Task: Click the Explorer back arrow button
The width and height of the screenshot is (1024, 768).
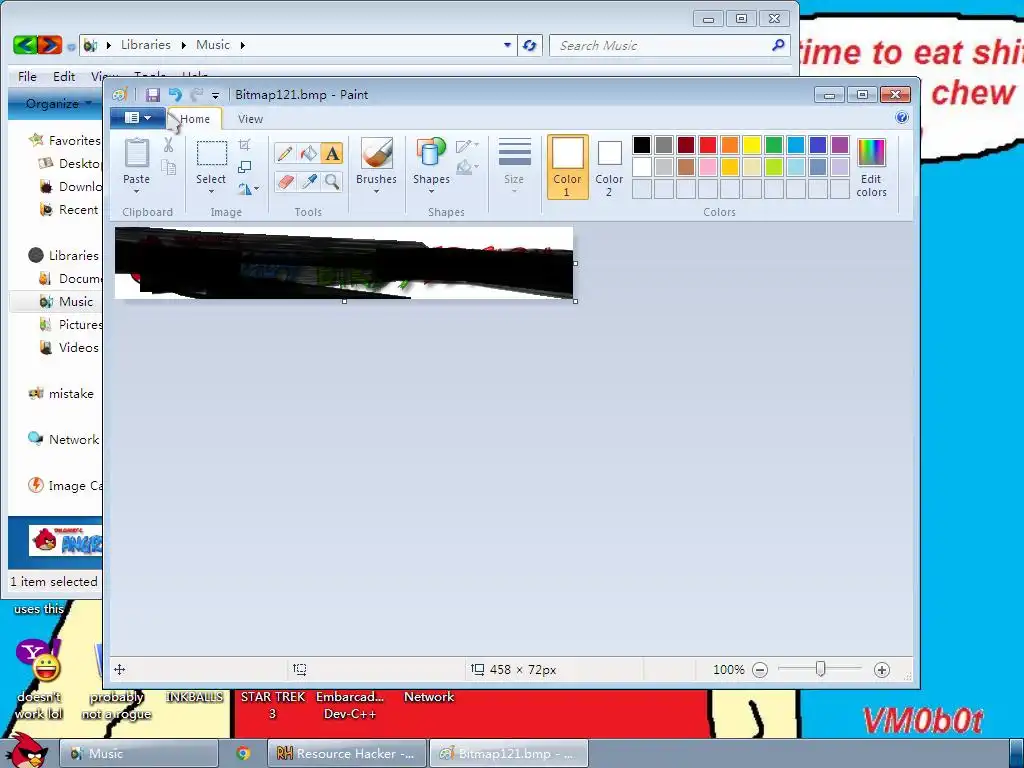Action: click(25, 45)
